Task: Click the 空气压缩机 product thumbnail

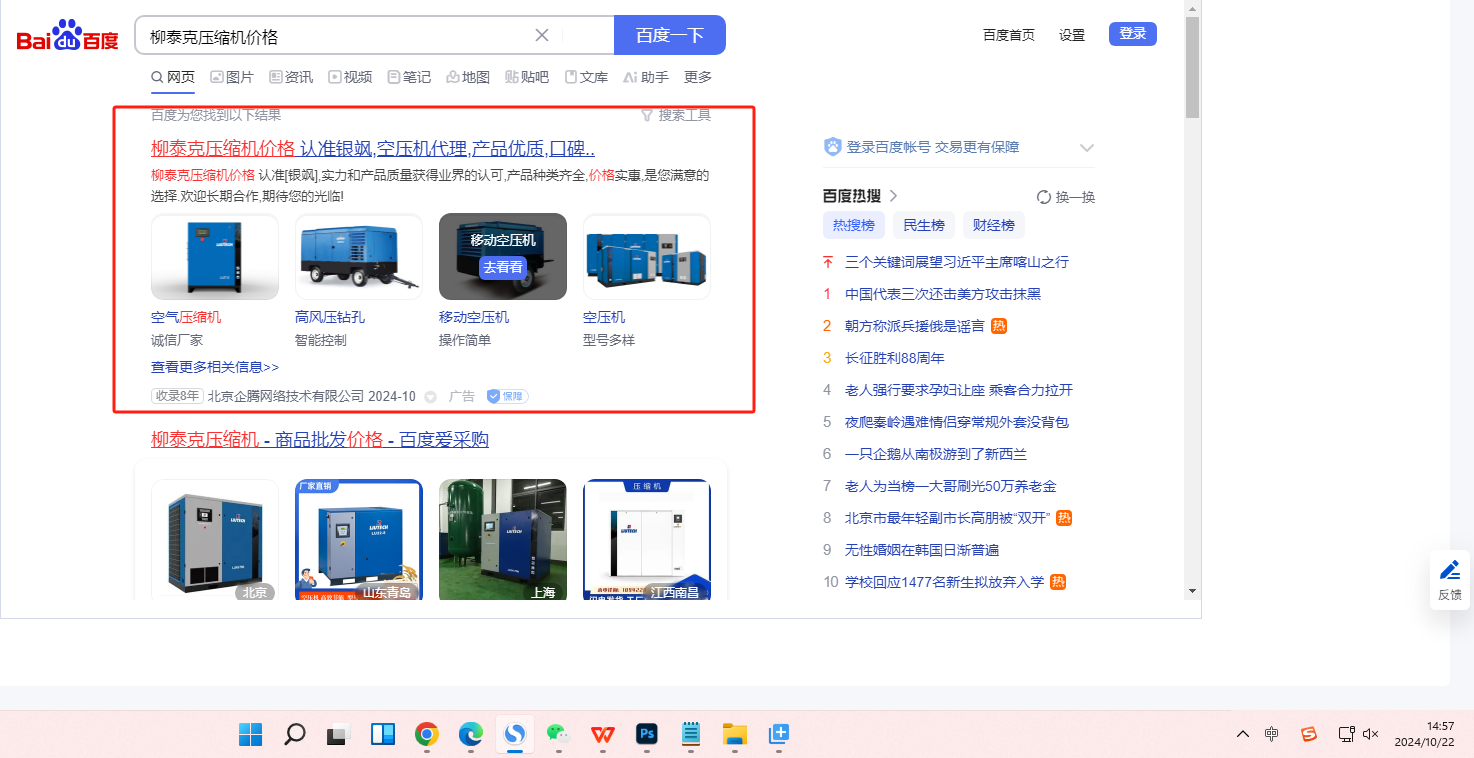Action: [215, 257]
